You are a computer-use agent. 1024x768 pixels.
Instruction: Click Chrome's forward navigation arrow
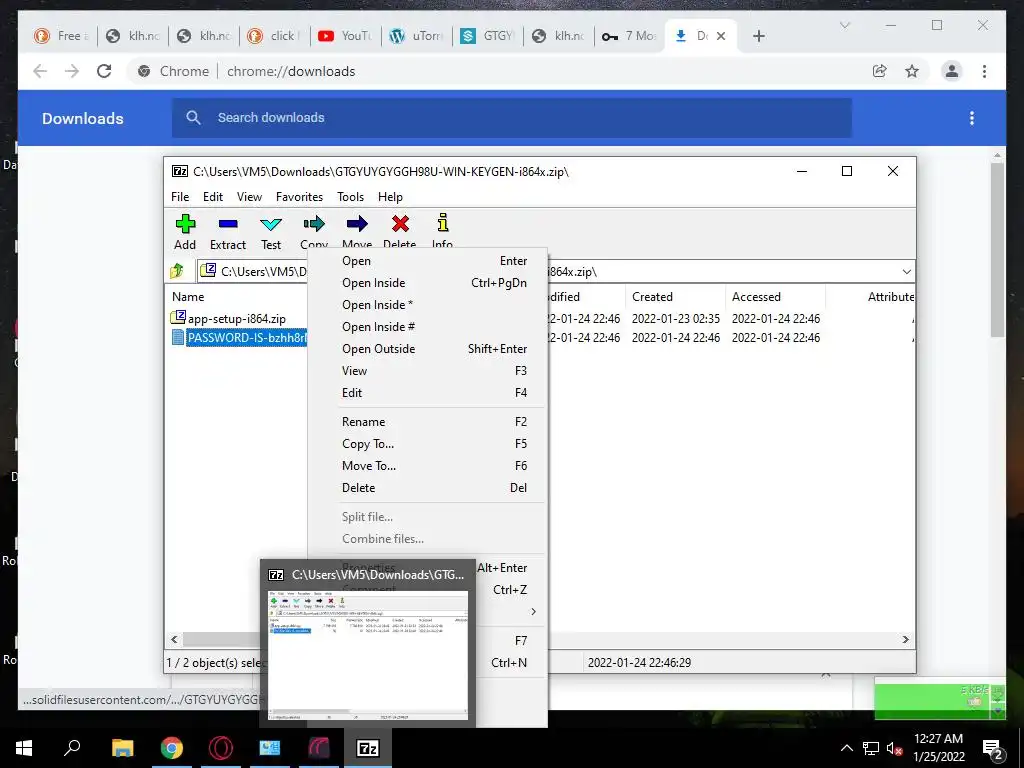(x=72, y=71)
